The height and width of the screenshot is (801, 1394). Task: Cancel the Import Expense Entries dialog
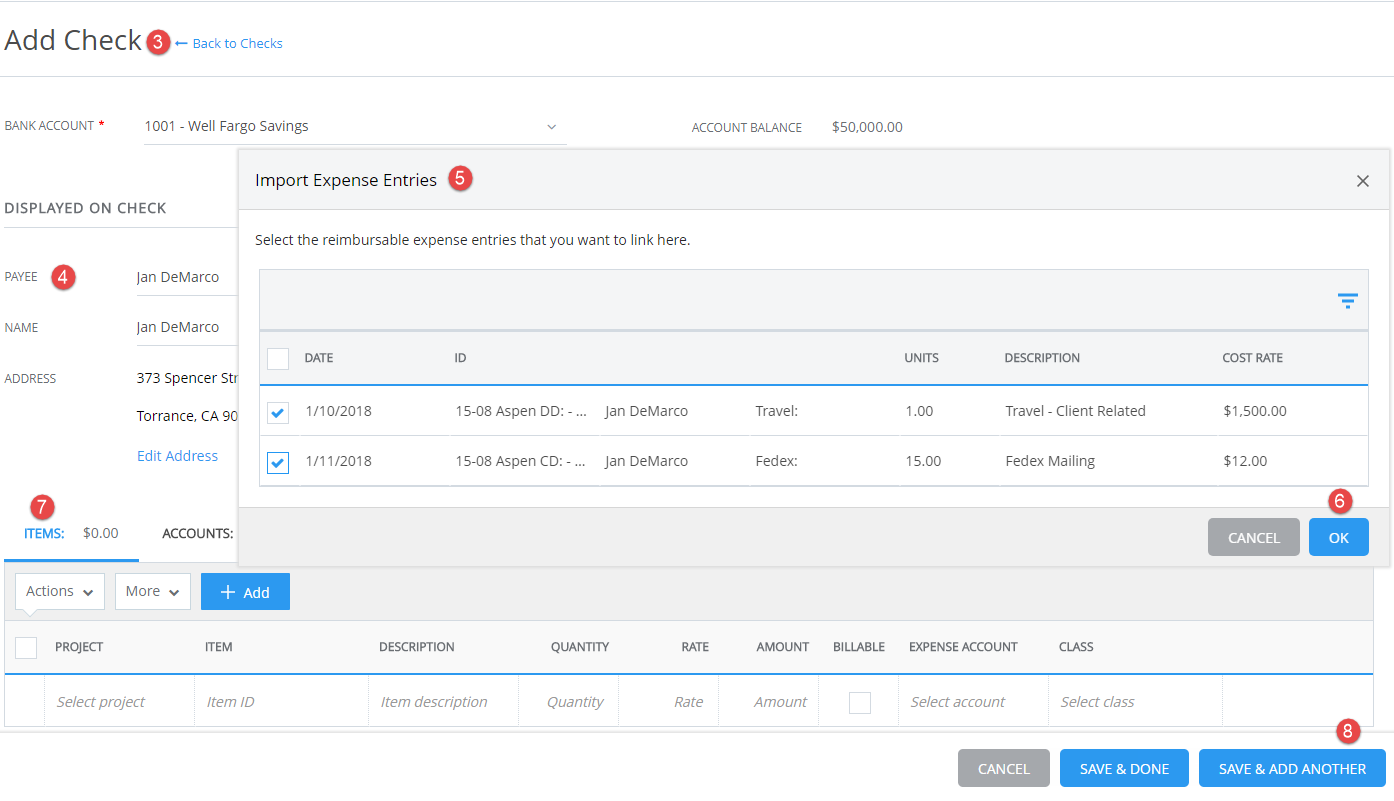click(x=1253, y=537)
